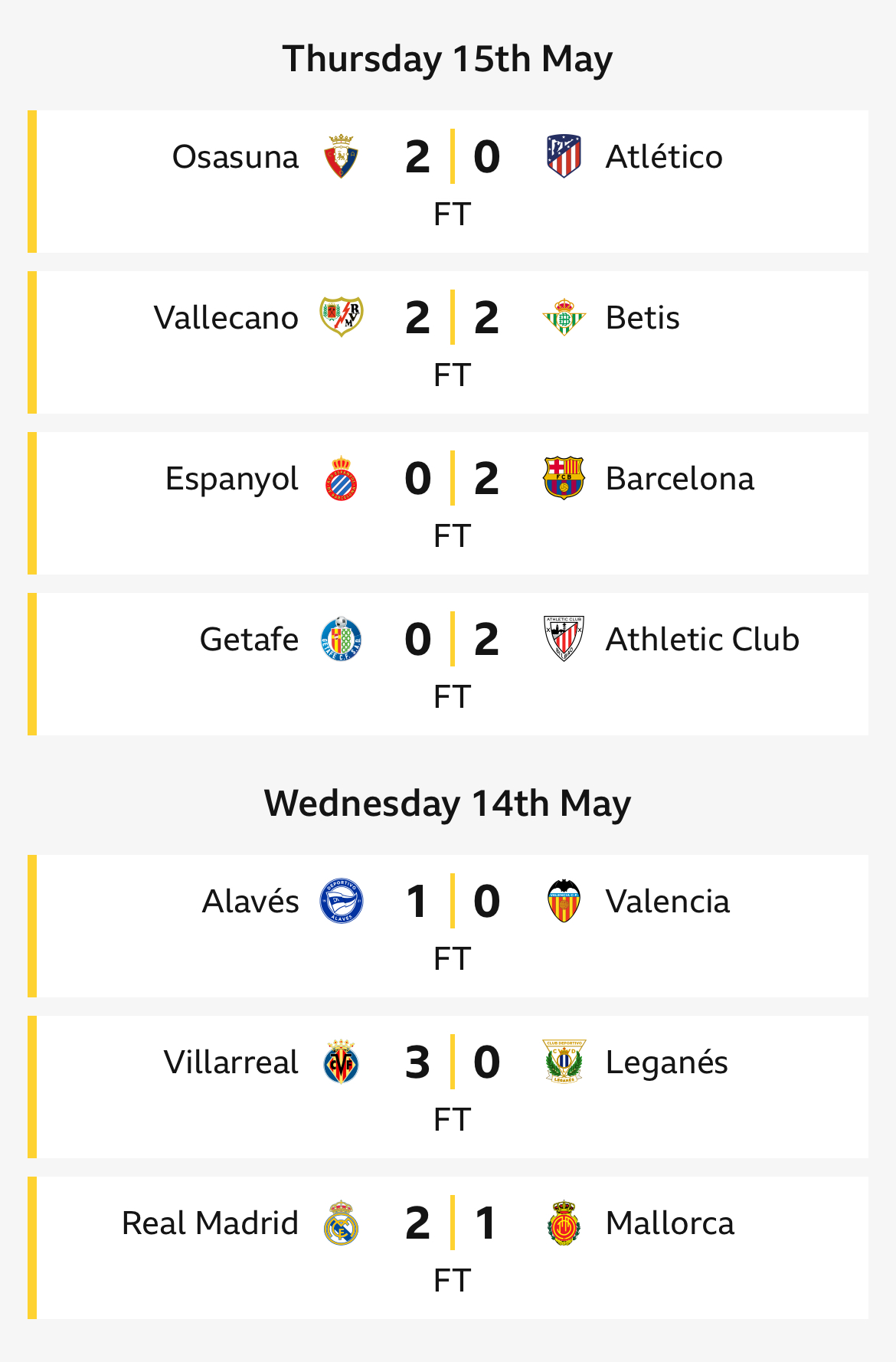Click the Osasuna club crest
896x1362 pixels.
pos(341,156)
